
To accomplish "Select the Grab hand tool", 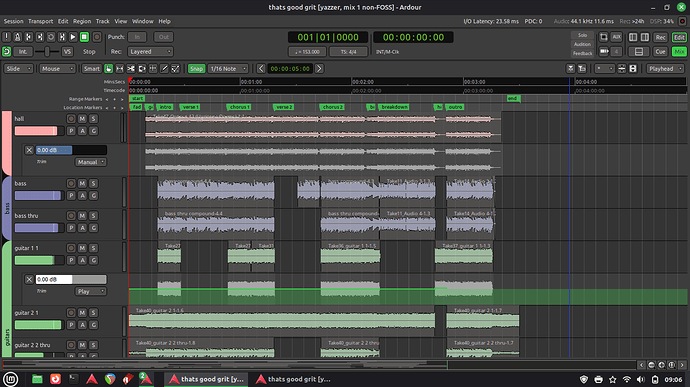I will pos(109,69).
